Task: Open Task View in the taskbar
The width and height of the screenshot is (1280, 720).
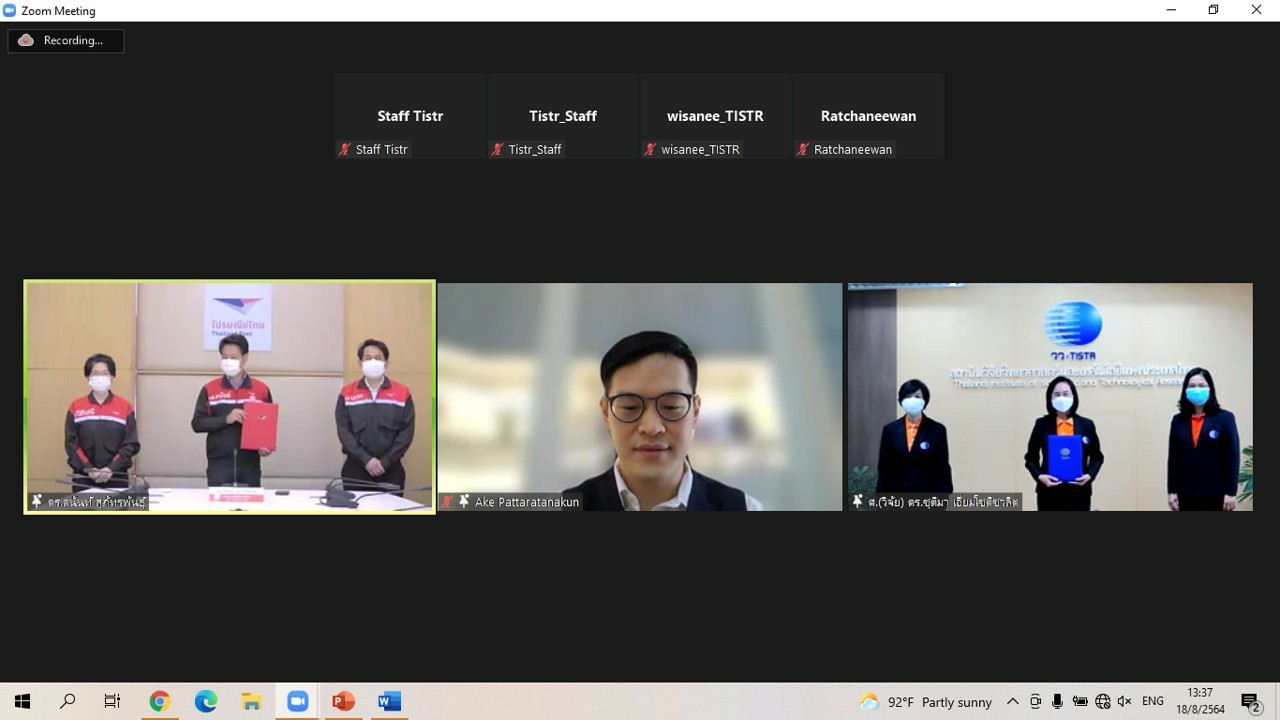Action: click(x=113, y=701)
